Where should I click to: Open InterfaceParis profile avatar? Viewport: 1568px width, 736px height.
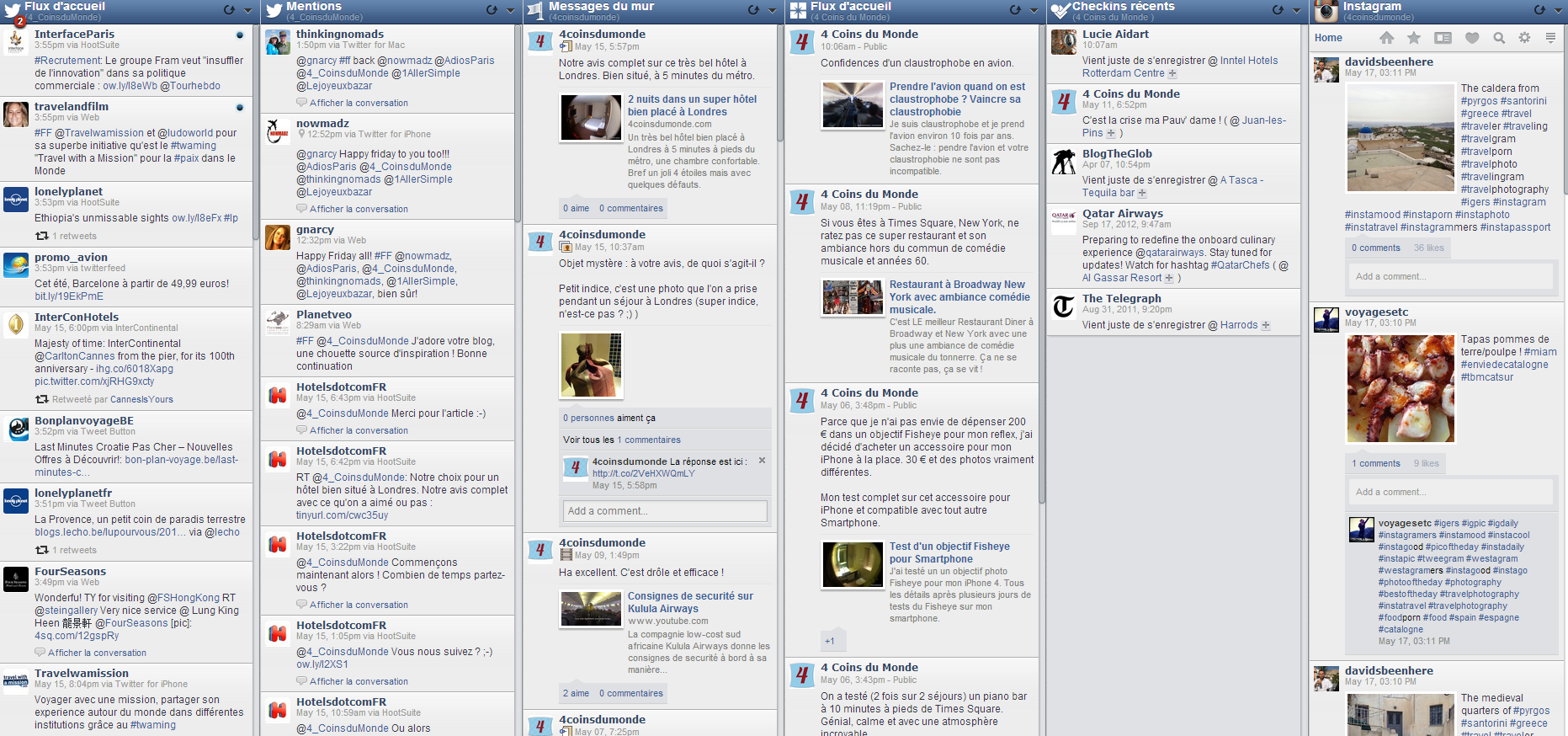[16, 42]
